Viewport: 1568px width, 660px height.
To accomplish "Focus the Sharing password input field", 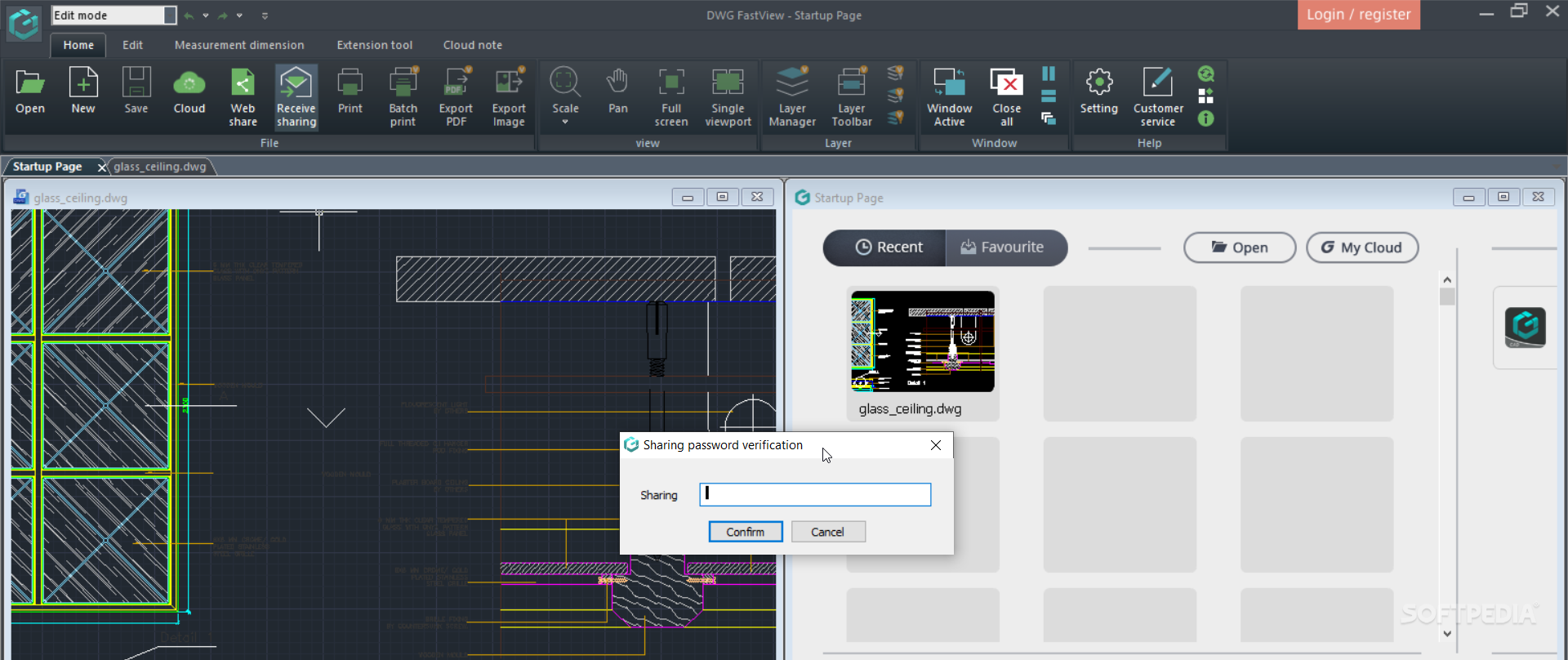I will [x=815, y=494].
